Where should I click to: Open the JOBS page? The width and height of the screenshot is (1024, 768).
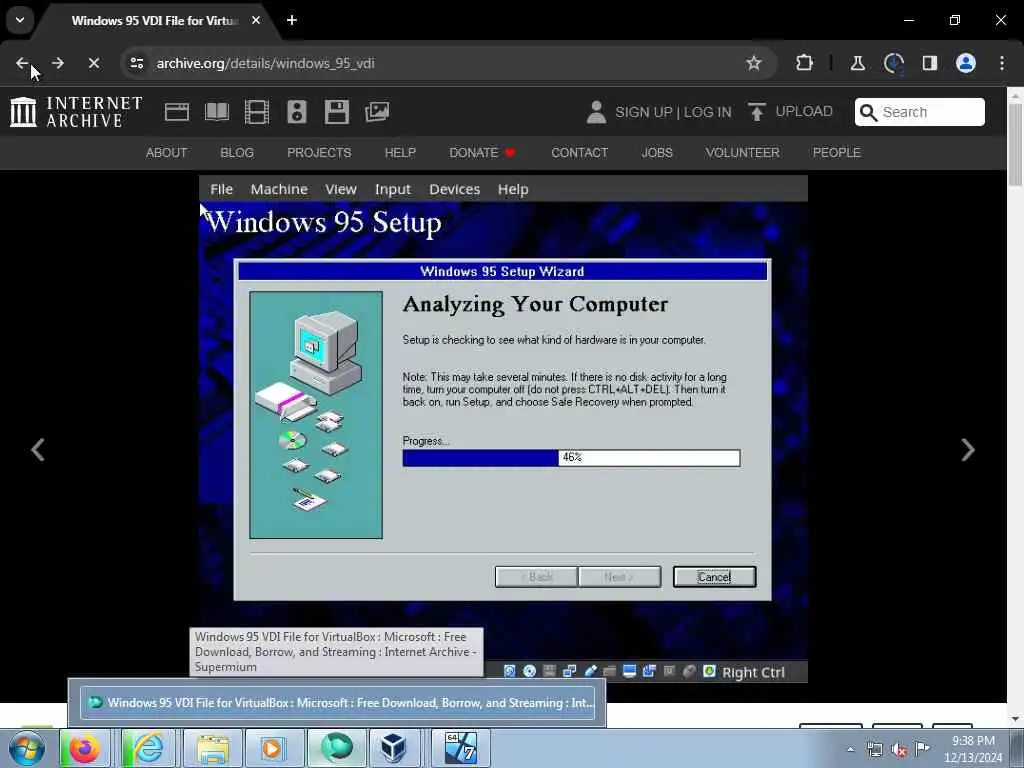coord(656,153)
